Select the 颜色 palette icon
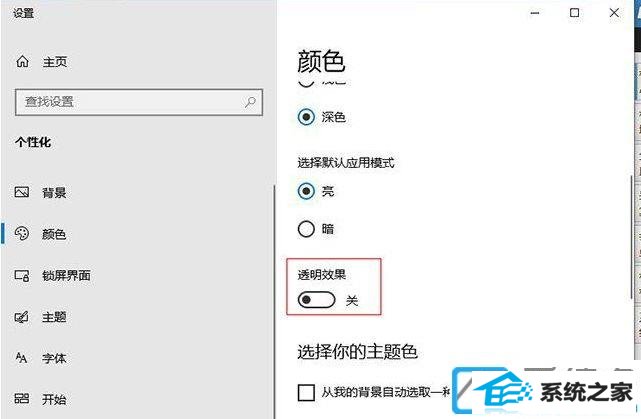641x419 pixels. 22,233
